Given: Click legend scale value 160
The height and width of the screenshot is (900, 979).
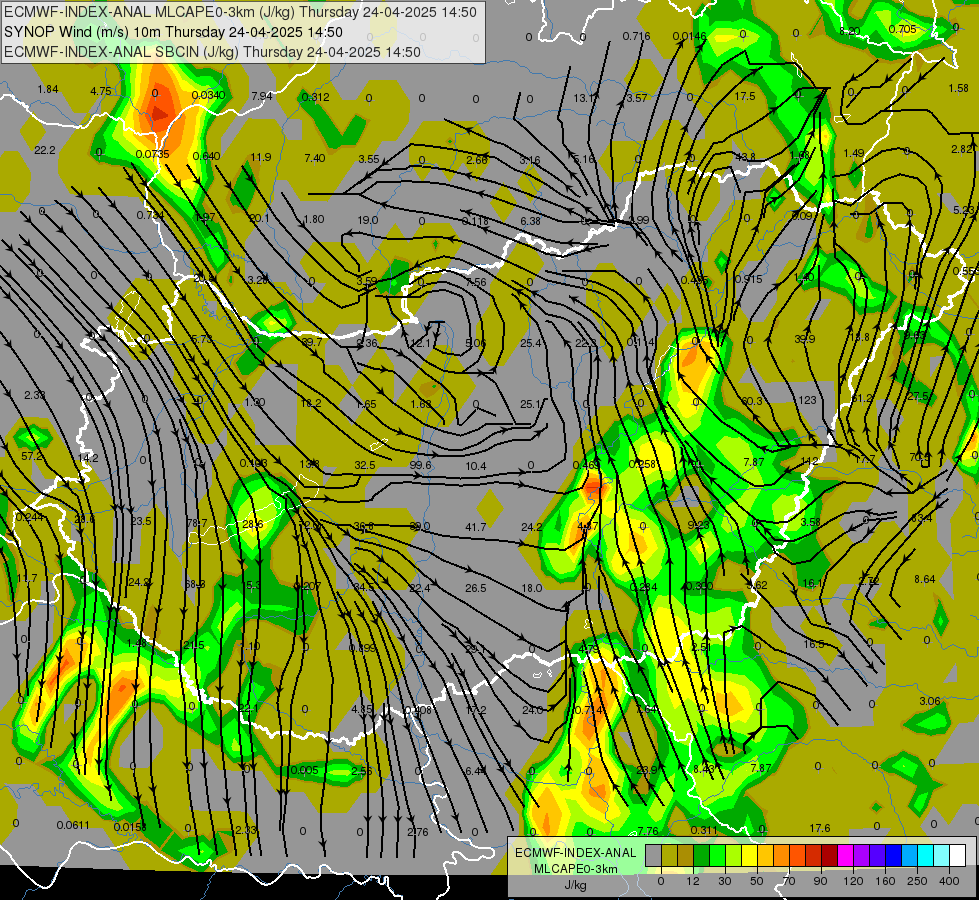Looking at the screenshot, I should click(x=885, y=881).
